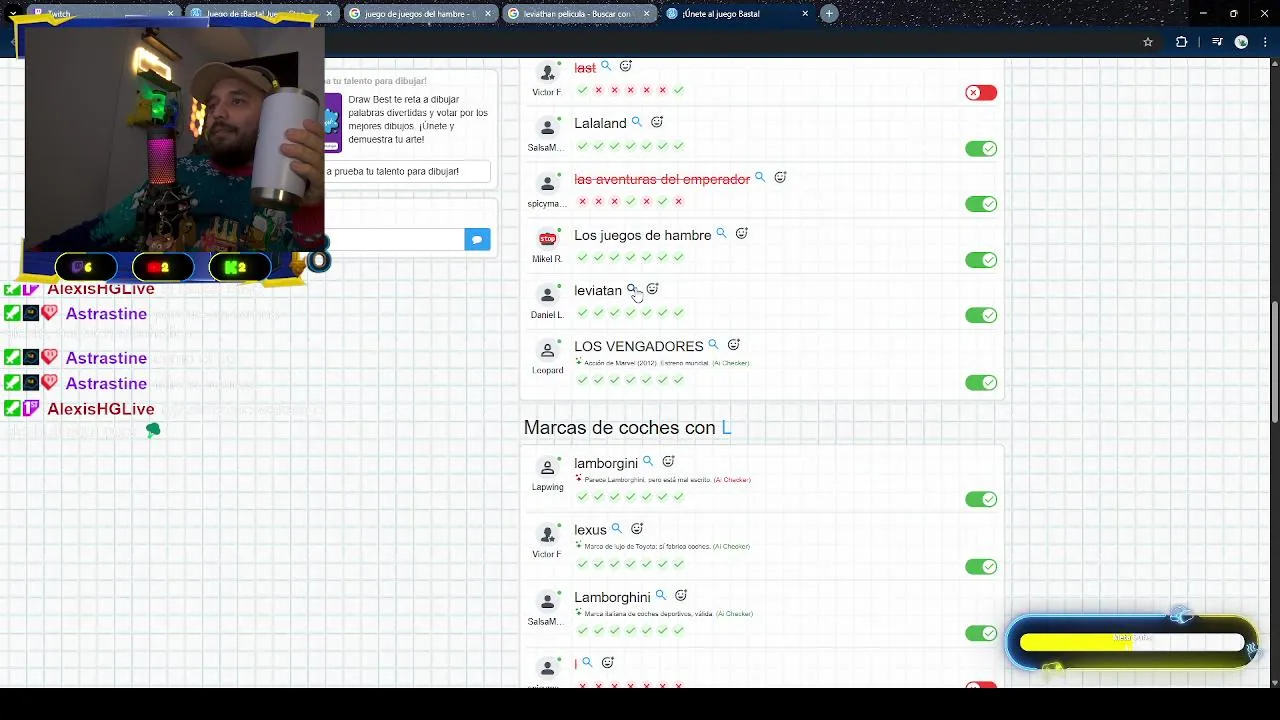Open the 'juego de juegos del hambre' tab
This screenshot has width=1280, height=720.
pyautogui.click(x=421, y=14)
